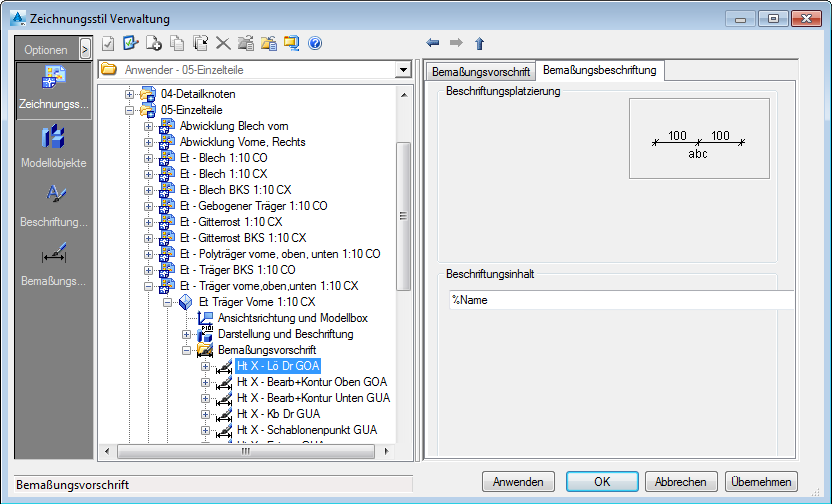Select Ht X - Bearb+Kontur Oben GOA
Viewport: 832px width, 504px height.
click(311, 382)
